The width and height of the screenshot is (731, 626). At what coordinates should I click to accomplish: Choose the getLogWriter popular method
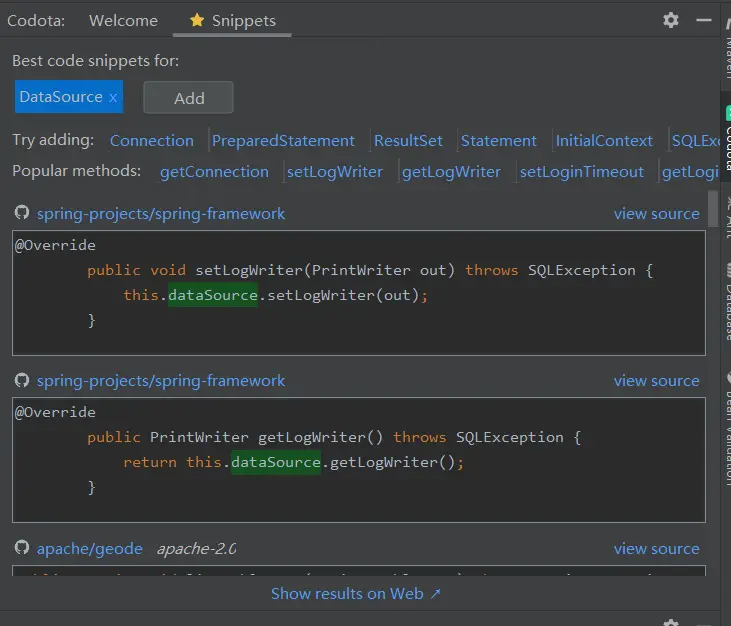[x=451, y=172]
